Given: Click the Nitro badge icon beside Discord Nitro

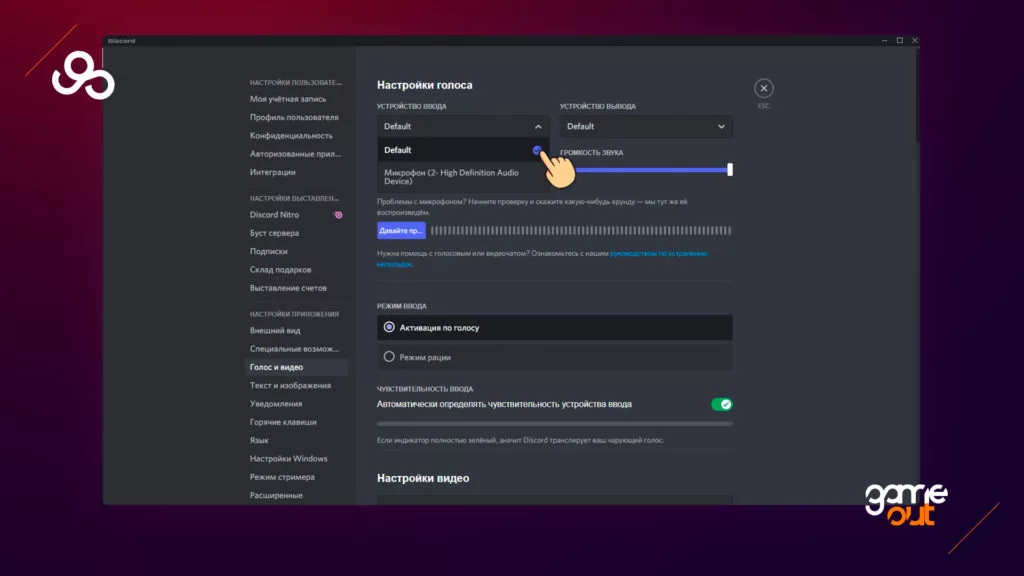Looking at the screenshot, I should (x=338, y=214).
